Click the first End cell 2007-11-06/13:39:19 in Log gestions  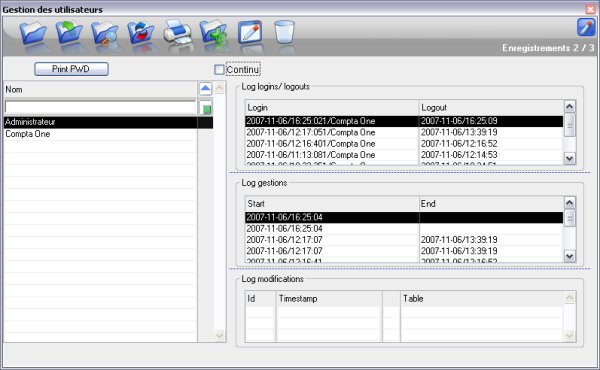point(491,240)
